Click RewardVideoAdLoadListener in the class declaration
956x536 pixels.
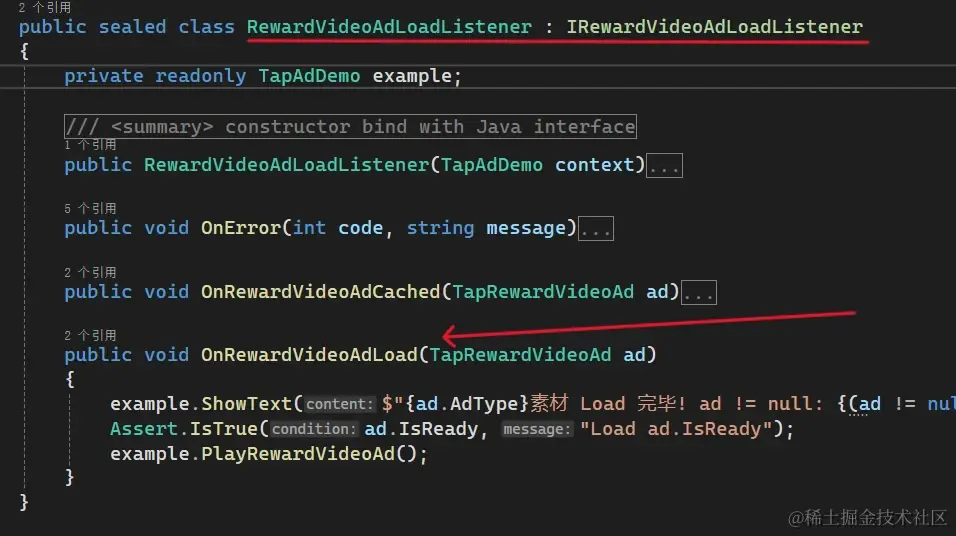point(389,27)
